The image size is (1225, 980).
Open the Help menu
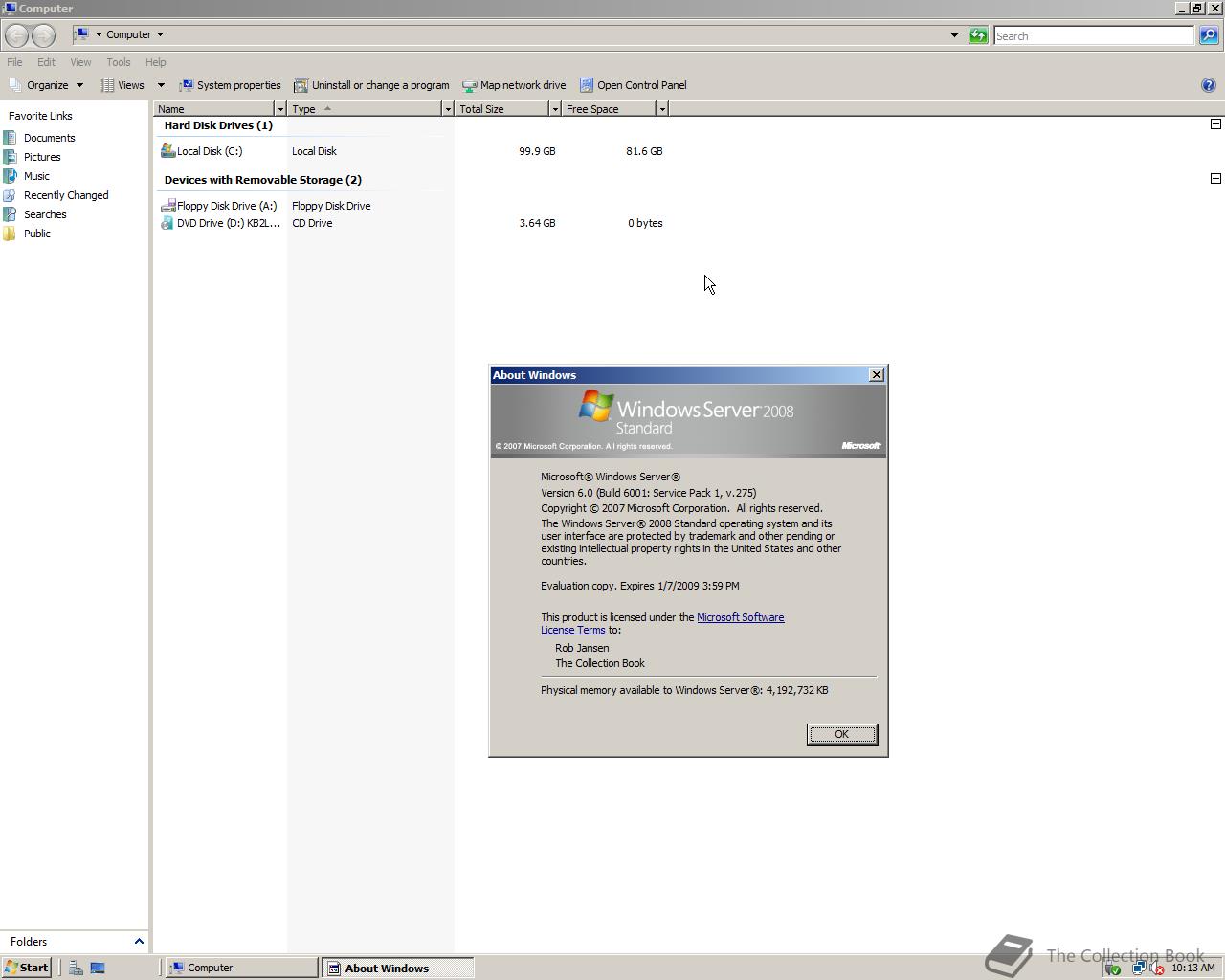(x=155, y=62)
